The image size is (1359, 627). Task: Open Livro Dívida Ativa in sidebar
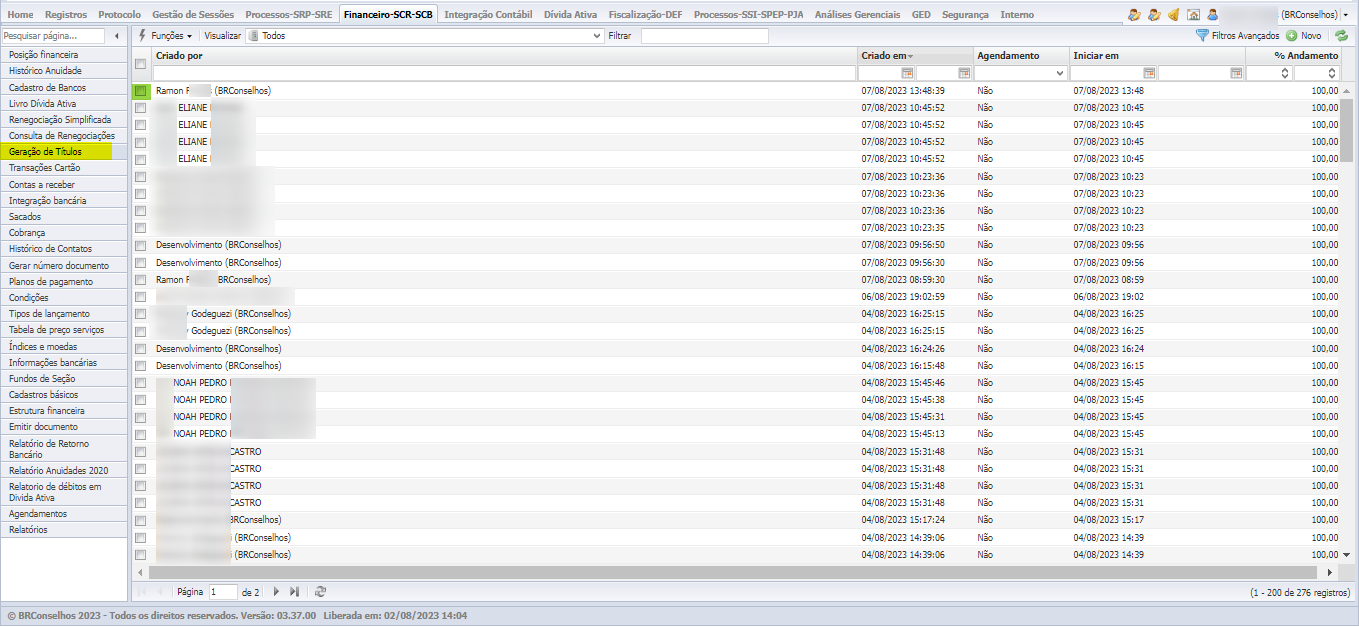coord(64,103)
